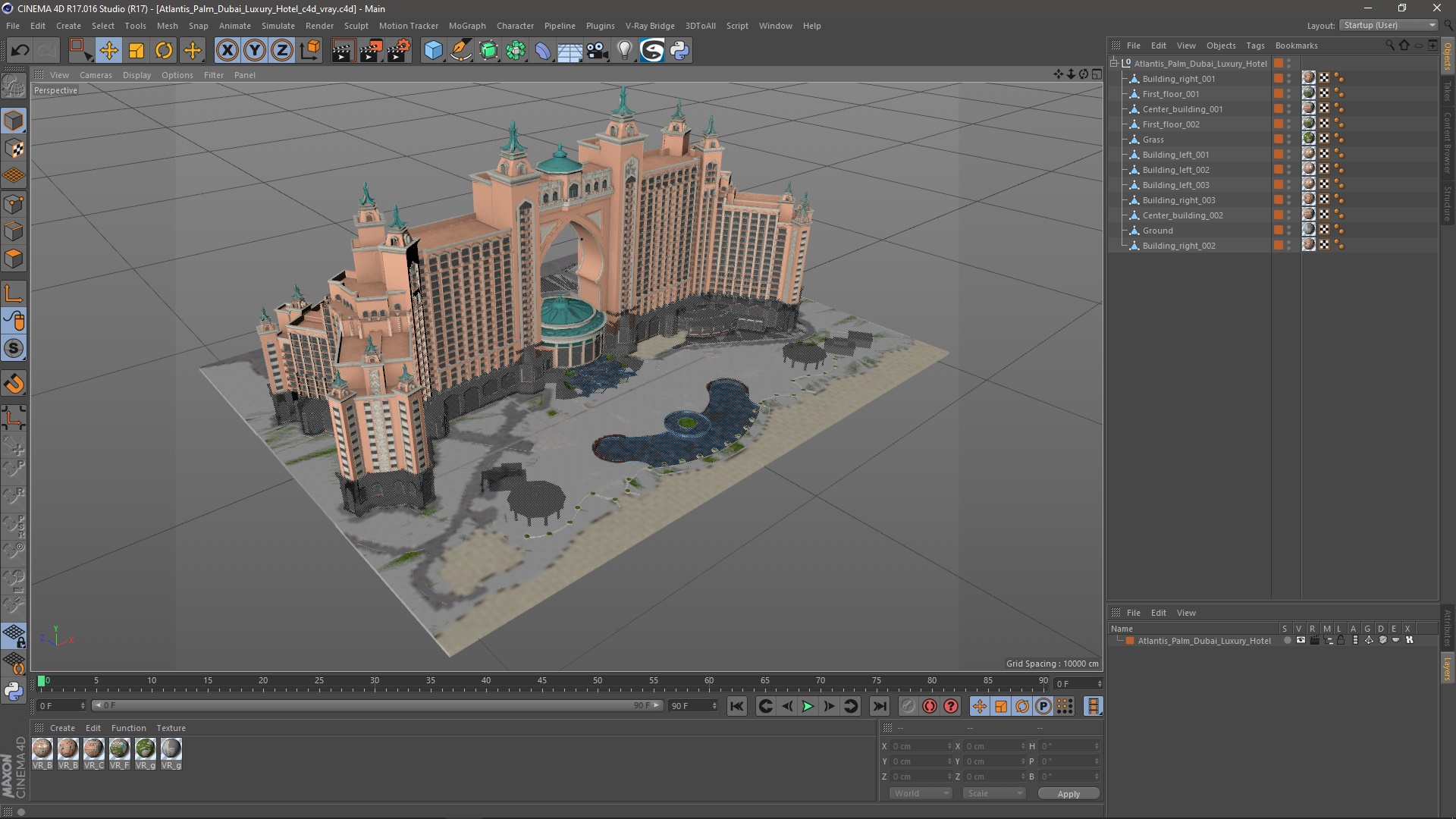Switch to Edges mode
Image resolution: width=1456 pixels, height=819 pixels.
[14, 231]
